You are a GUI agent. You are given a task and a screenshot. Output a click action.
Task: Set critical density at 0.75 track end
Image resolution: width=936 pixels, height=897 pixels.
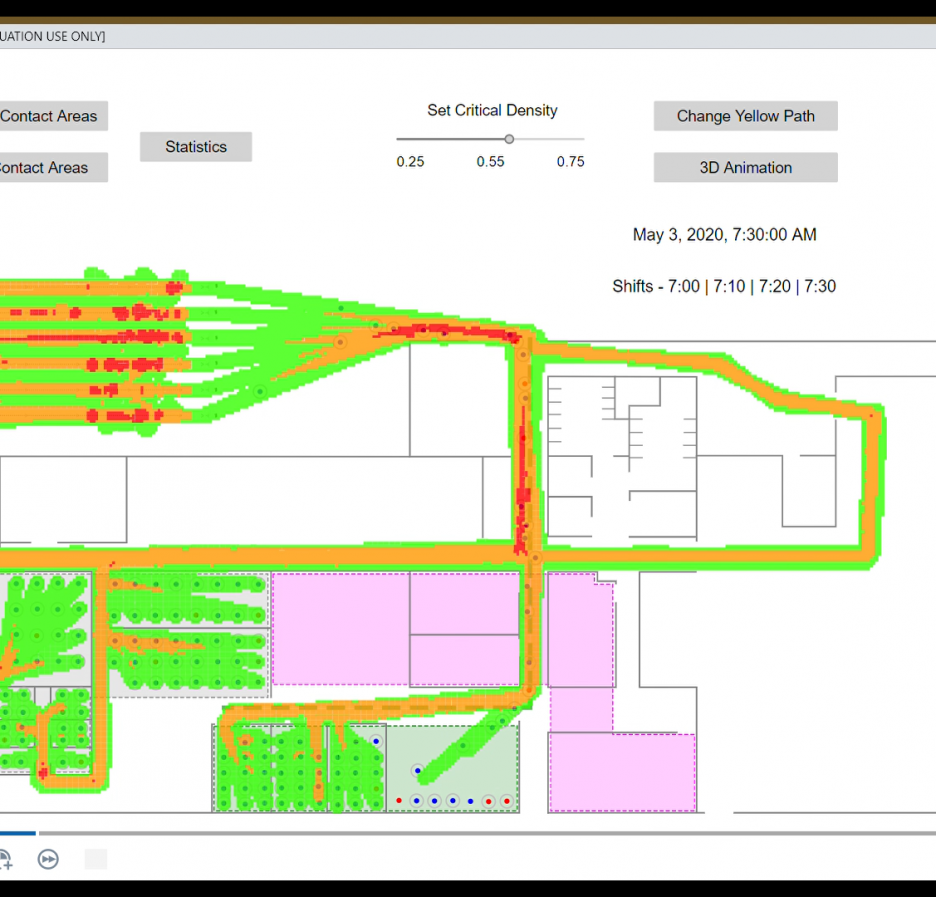click(582, 139)
